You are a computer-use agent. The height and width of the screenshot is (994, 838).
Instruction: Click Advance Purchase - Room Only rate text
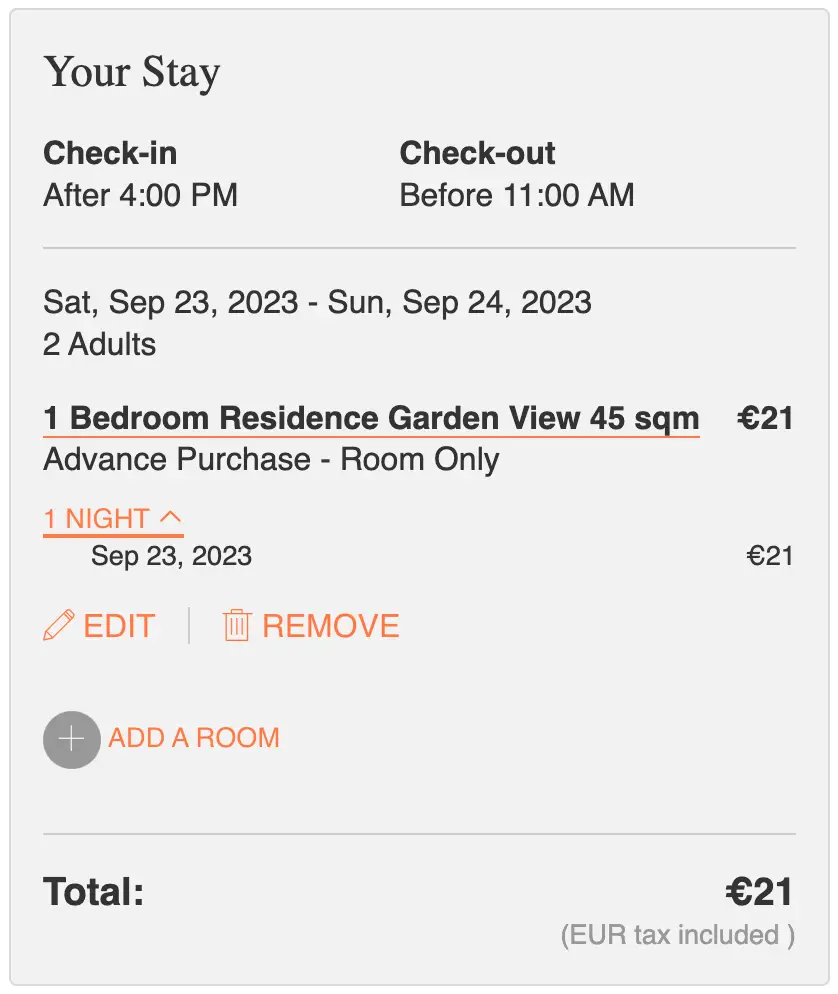pyautogui.click(x=271, y=460)
